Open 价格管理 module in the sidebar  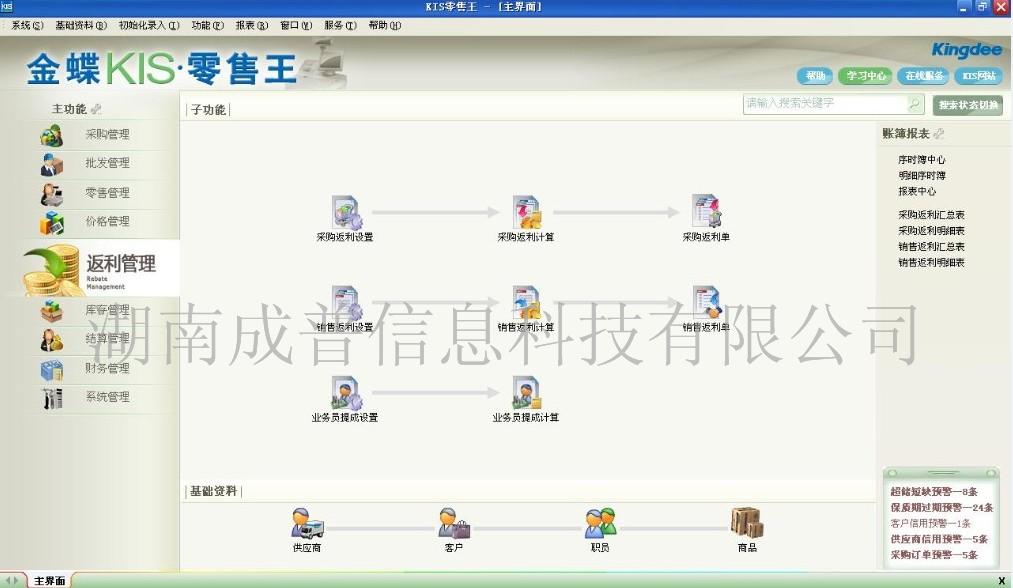[107, 221]
